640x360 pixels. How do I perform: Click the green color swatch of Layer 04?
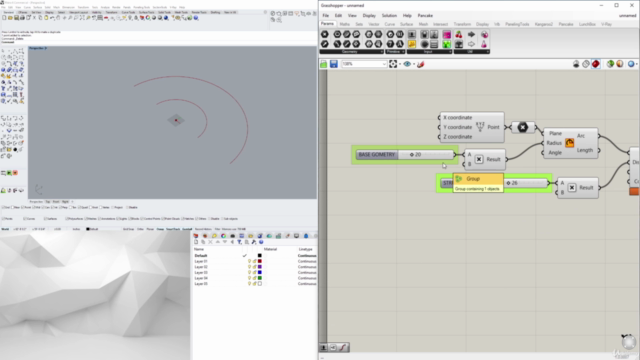click(x=260, y=278)
